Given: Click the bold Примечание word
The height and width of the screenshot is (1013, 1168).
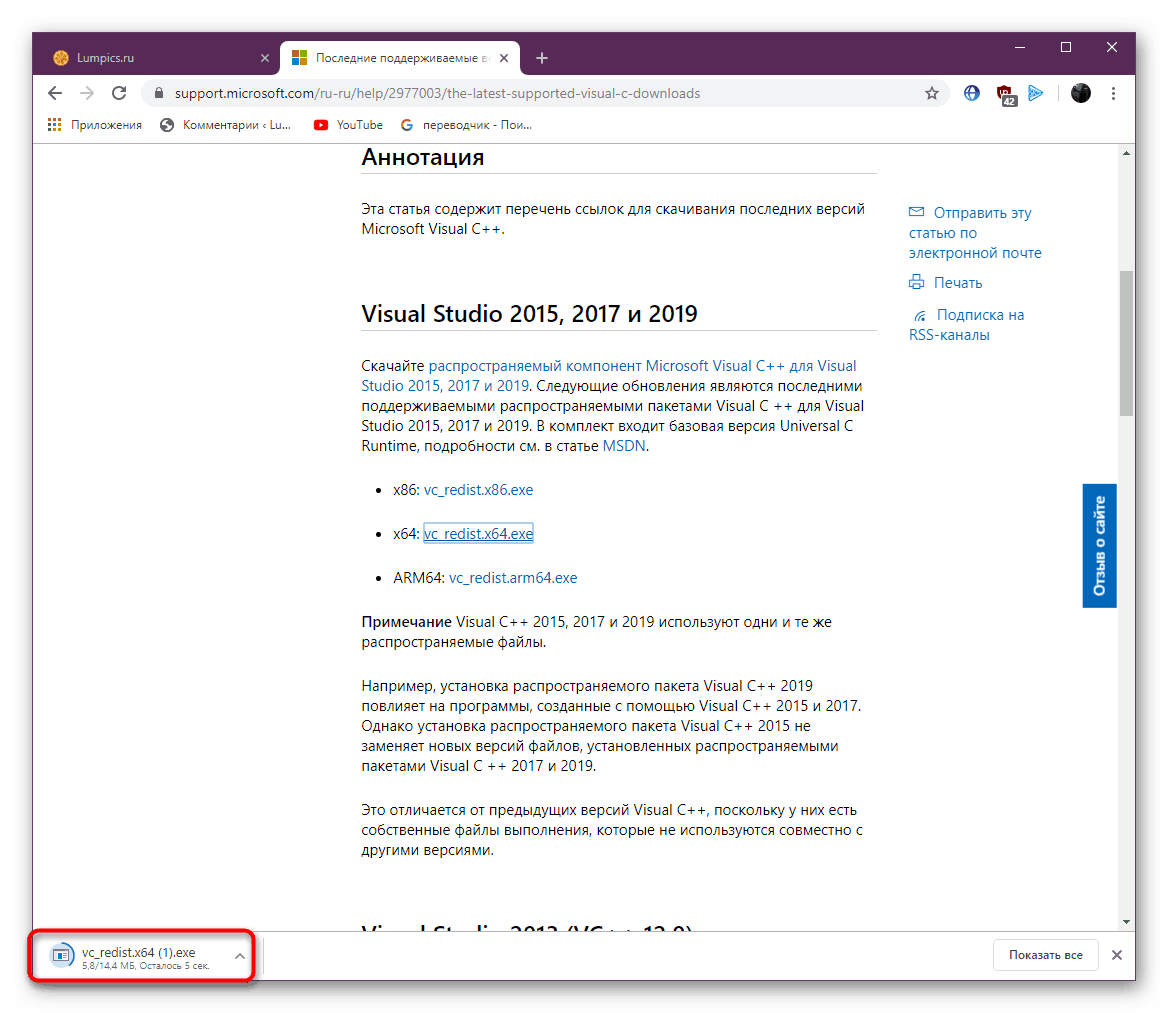Looking at the screenshot, I should click(x=407, y=622).
